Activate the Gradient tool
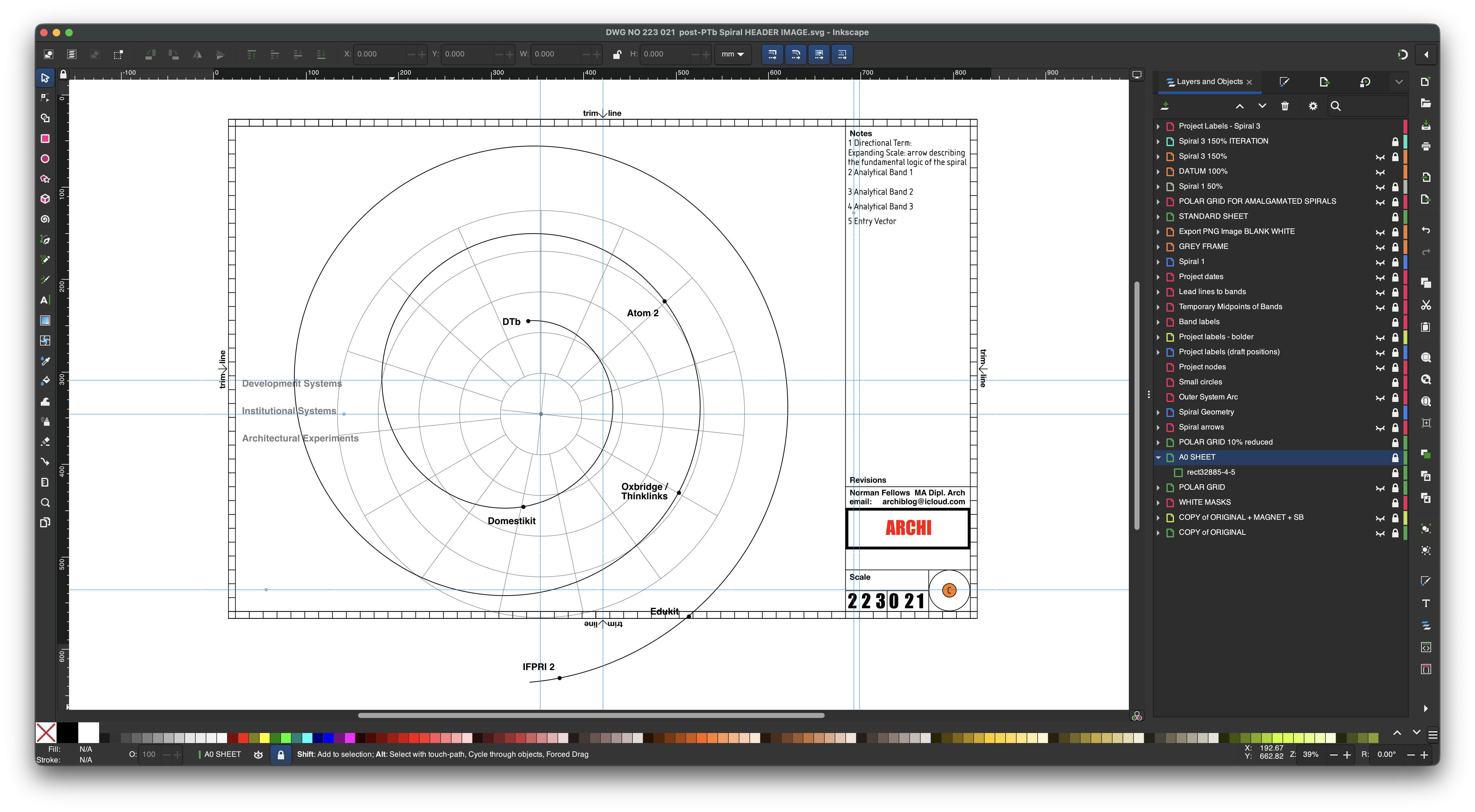The width and height of the screenshot is (1475, 812). (45, 320)
